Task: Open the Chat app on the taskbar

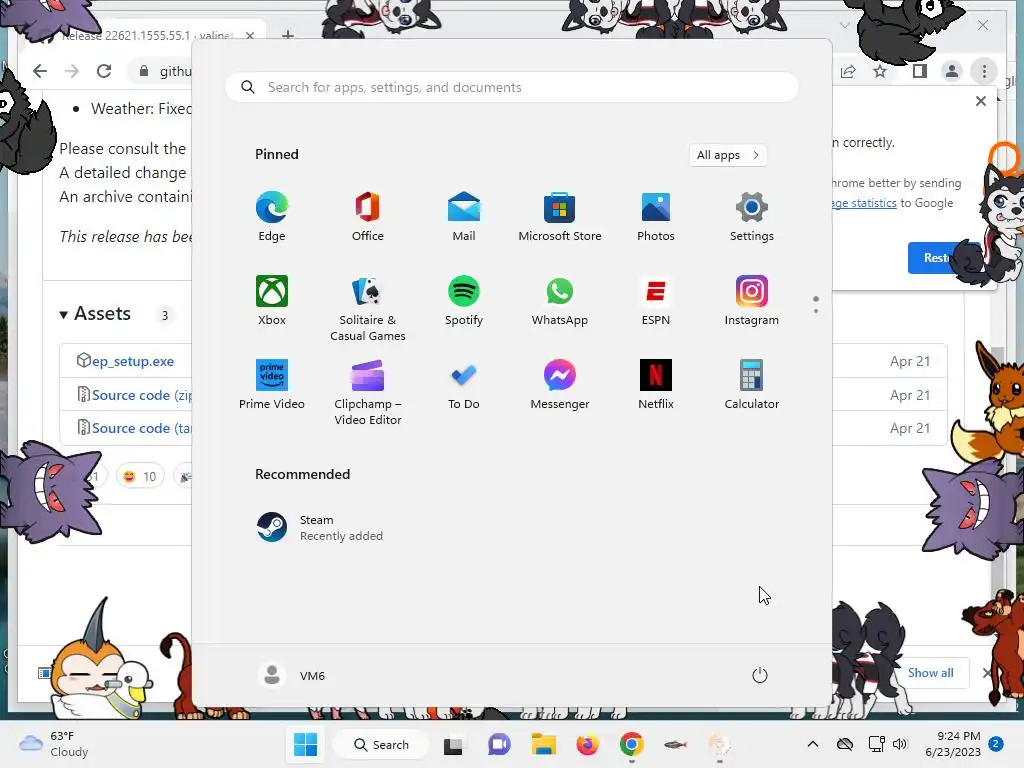Action: point(499,744)
